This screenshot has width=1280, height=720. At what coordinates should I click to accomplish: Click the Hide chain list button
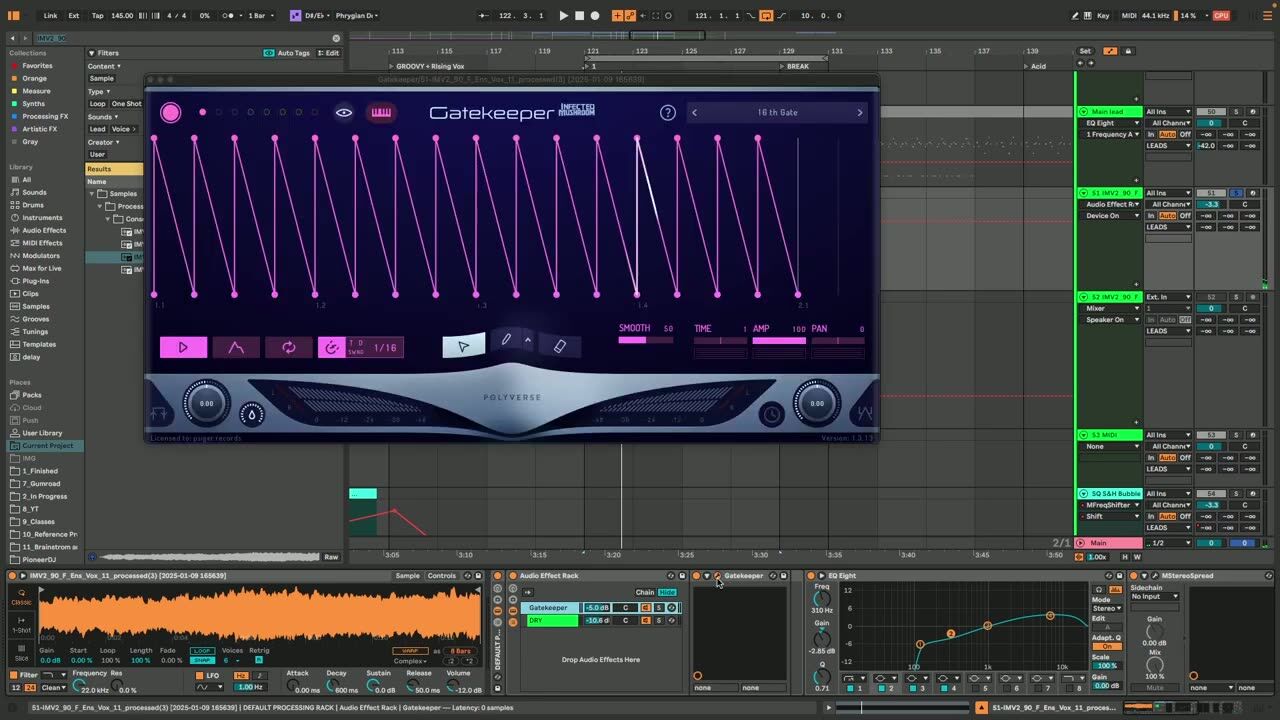[x=667, y=592]
